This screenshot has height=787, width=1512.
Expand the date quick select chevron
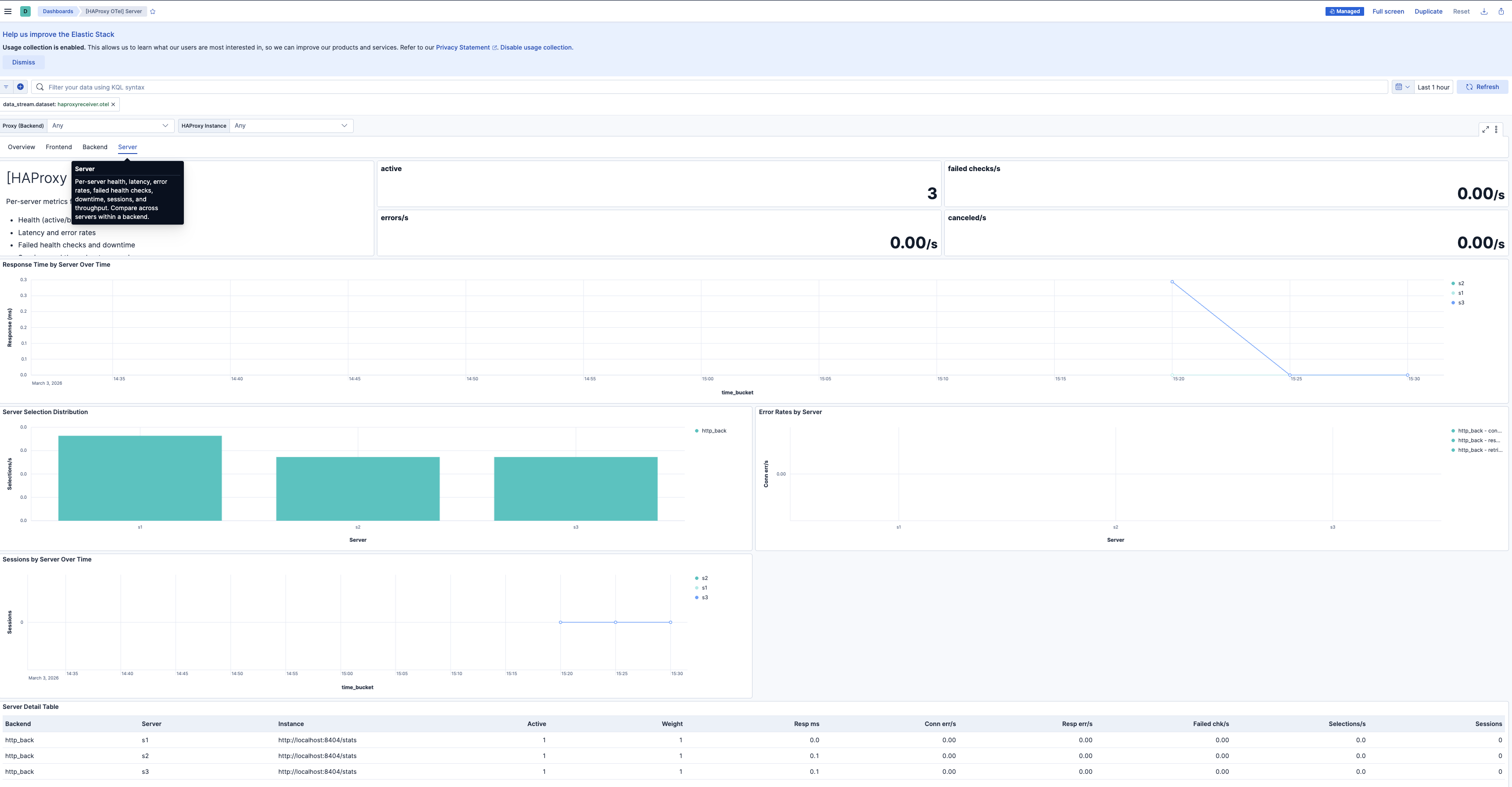pyautogui.click(x=1408, y=87)
